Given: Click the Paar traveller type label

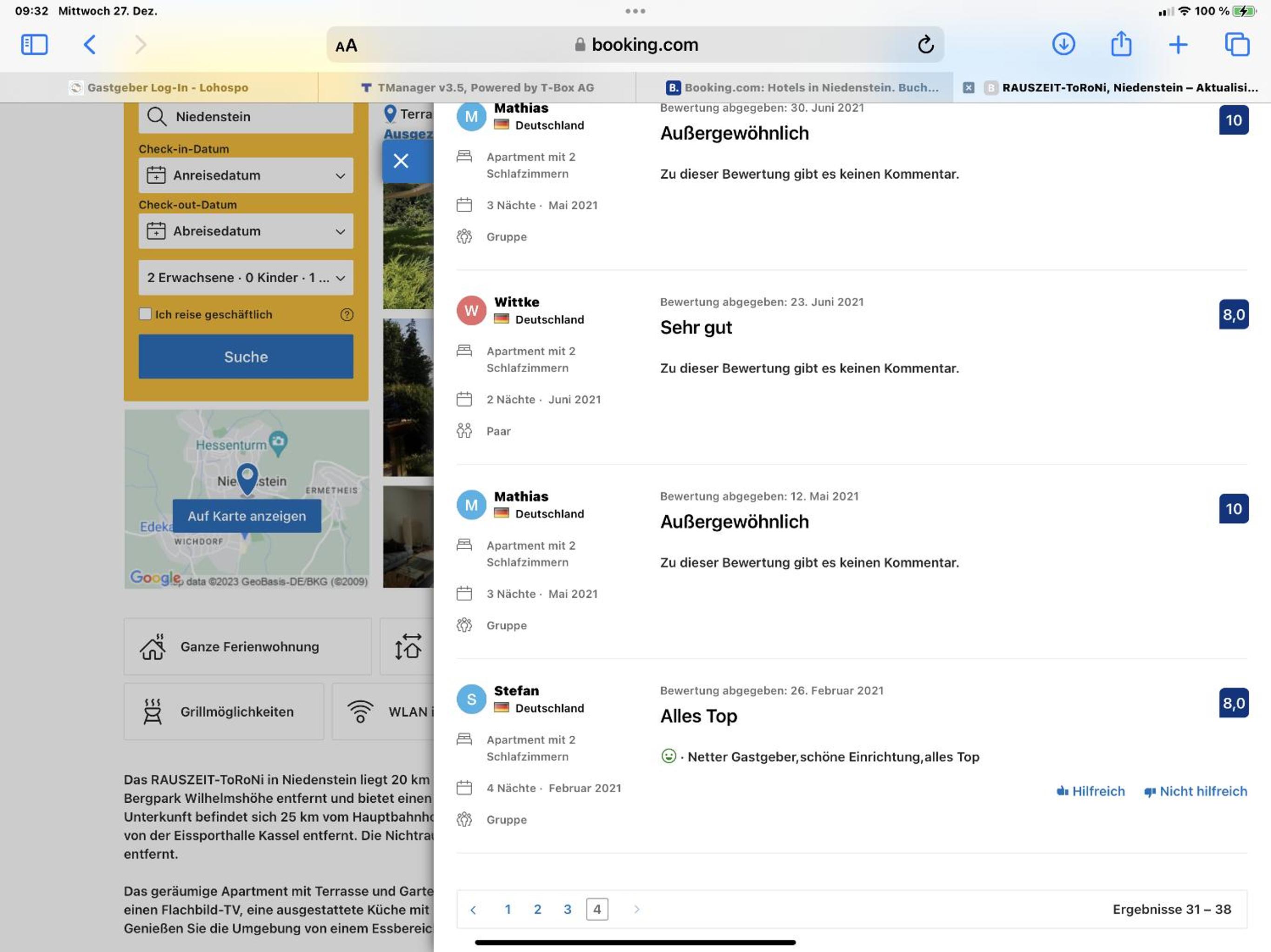Looking at the screenshot, I should point(498,431).
